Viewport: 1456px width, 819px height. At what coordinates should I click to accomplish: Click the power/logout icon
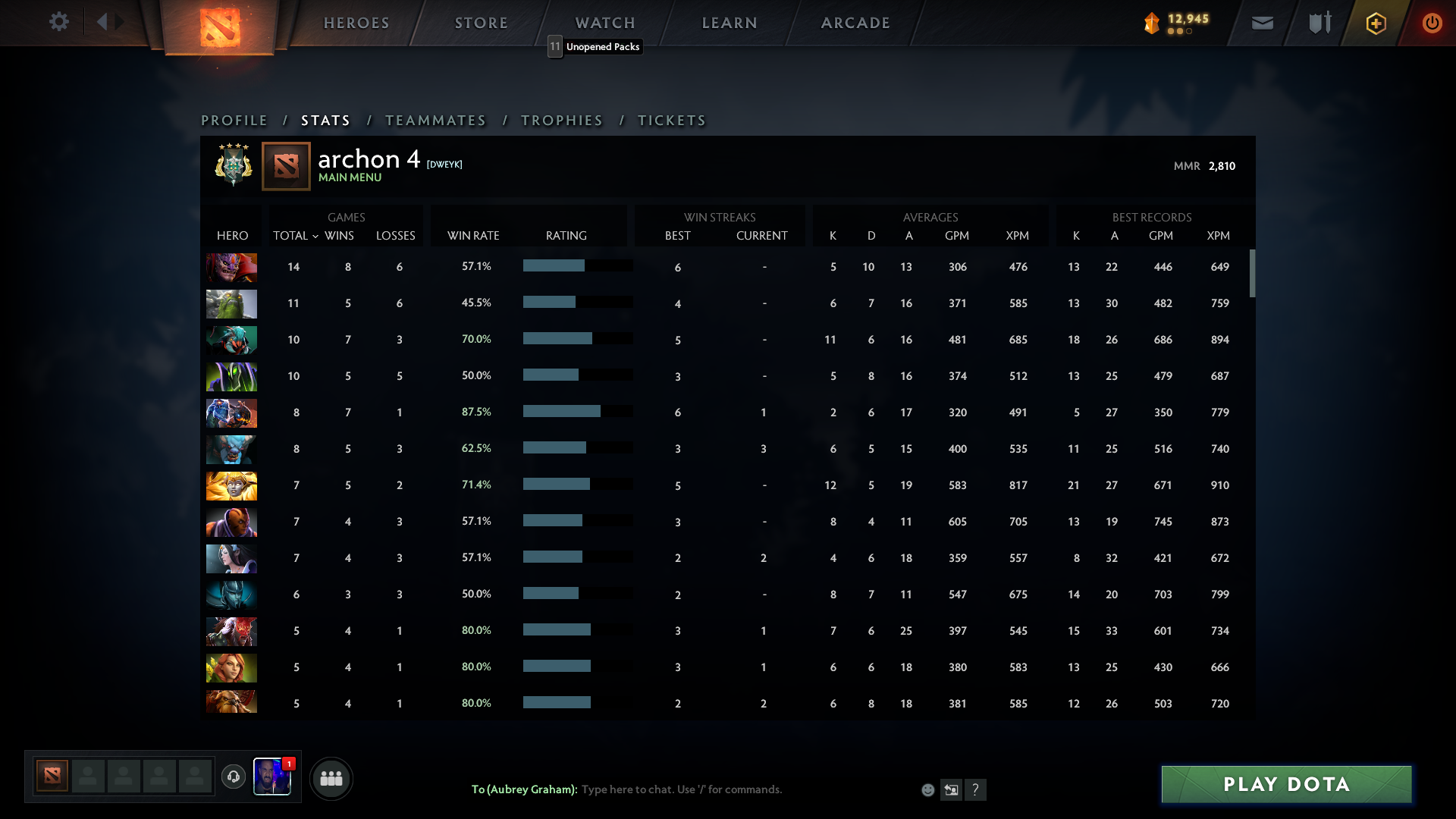[1432, 23]
